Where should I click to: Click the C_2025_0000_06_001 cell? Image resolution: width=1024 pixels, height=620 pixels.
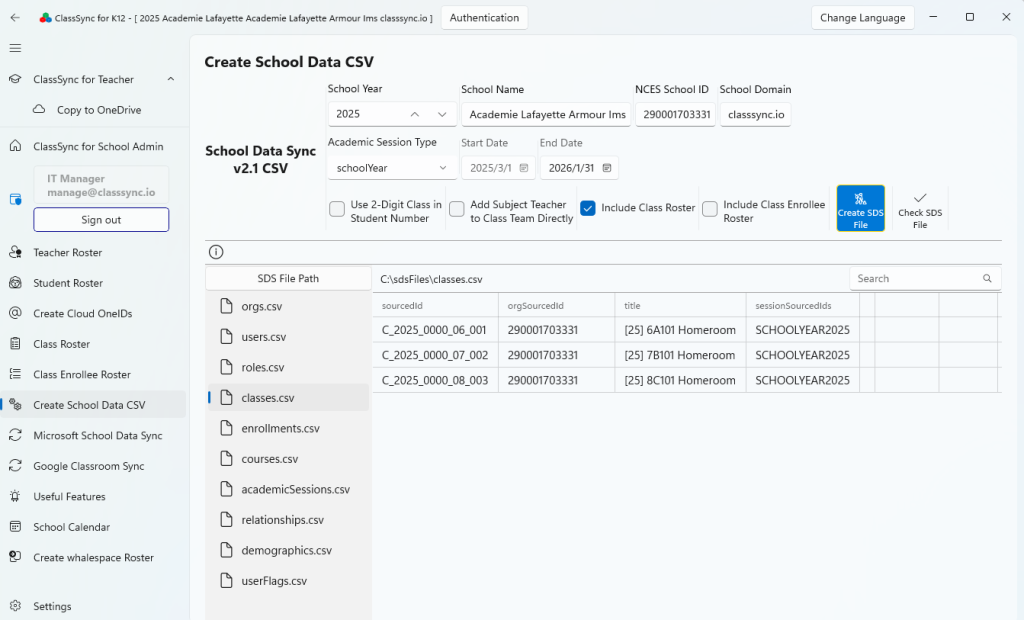(x=436, y=330)
